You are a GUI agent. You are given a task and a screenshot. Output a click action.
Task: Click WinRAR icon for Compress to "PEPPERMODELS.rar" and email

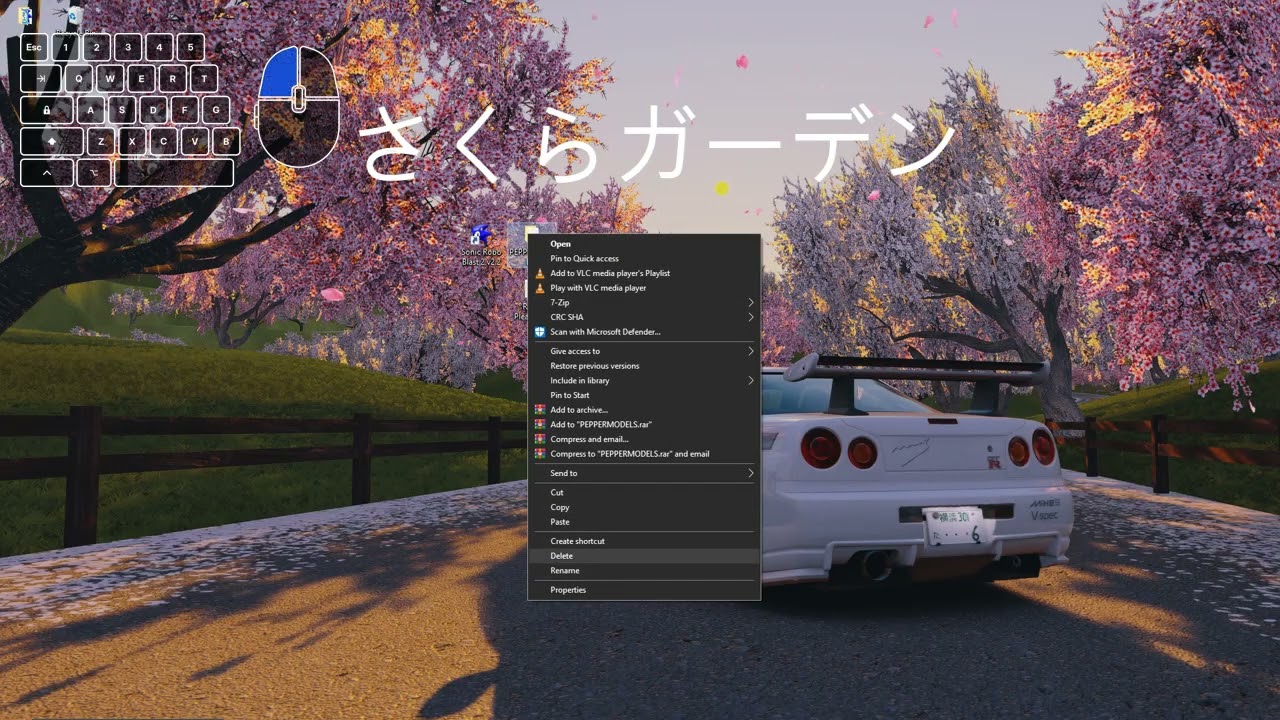tap(540, 454)
